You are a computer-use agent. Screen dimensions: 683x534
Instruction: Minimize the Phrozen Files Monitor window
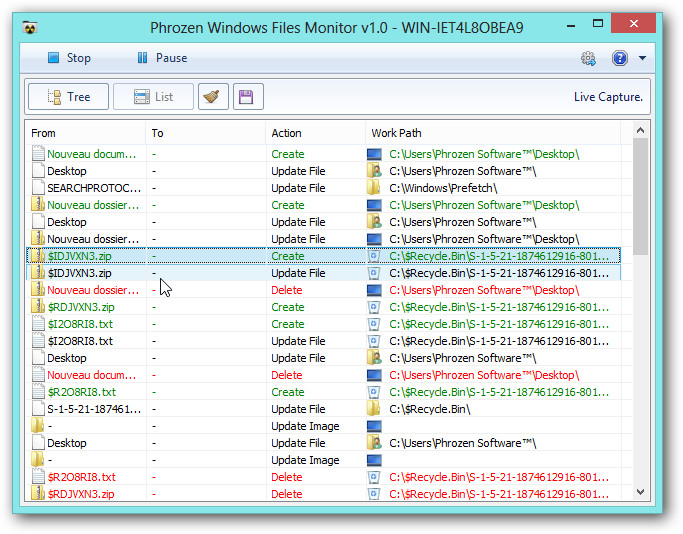point(571,26)
